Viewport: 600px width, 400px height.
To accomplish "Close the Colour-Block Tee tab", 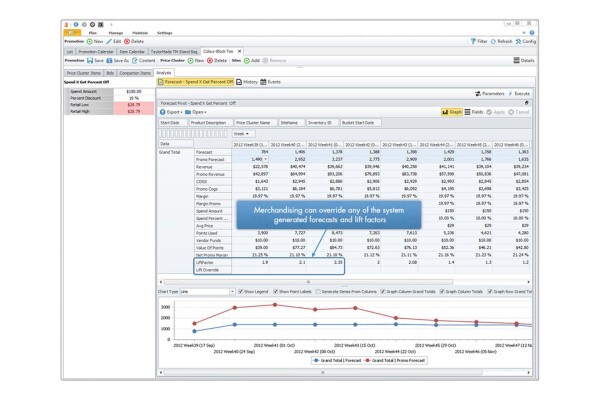I will coord(240,51).
